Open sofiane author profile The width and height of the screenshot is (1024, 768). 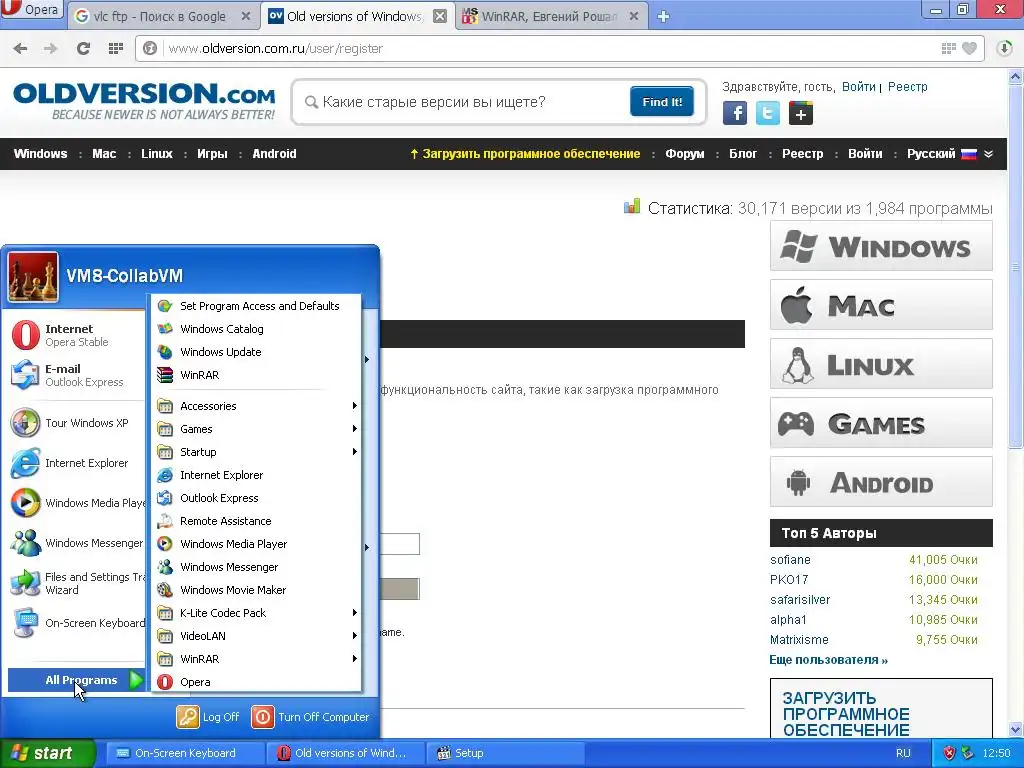790,560
